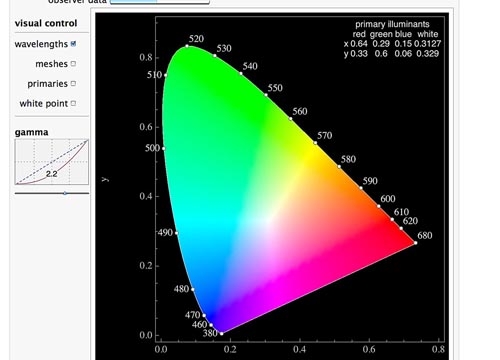The height and width of the screenshot is (360, 500).
Task: Toggle the primaries checkbox
Action: [74, 83]
